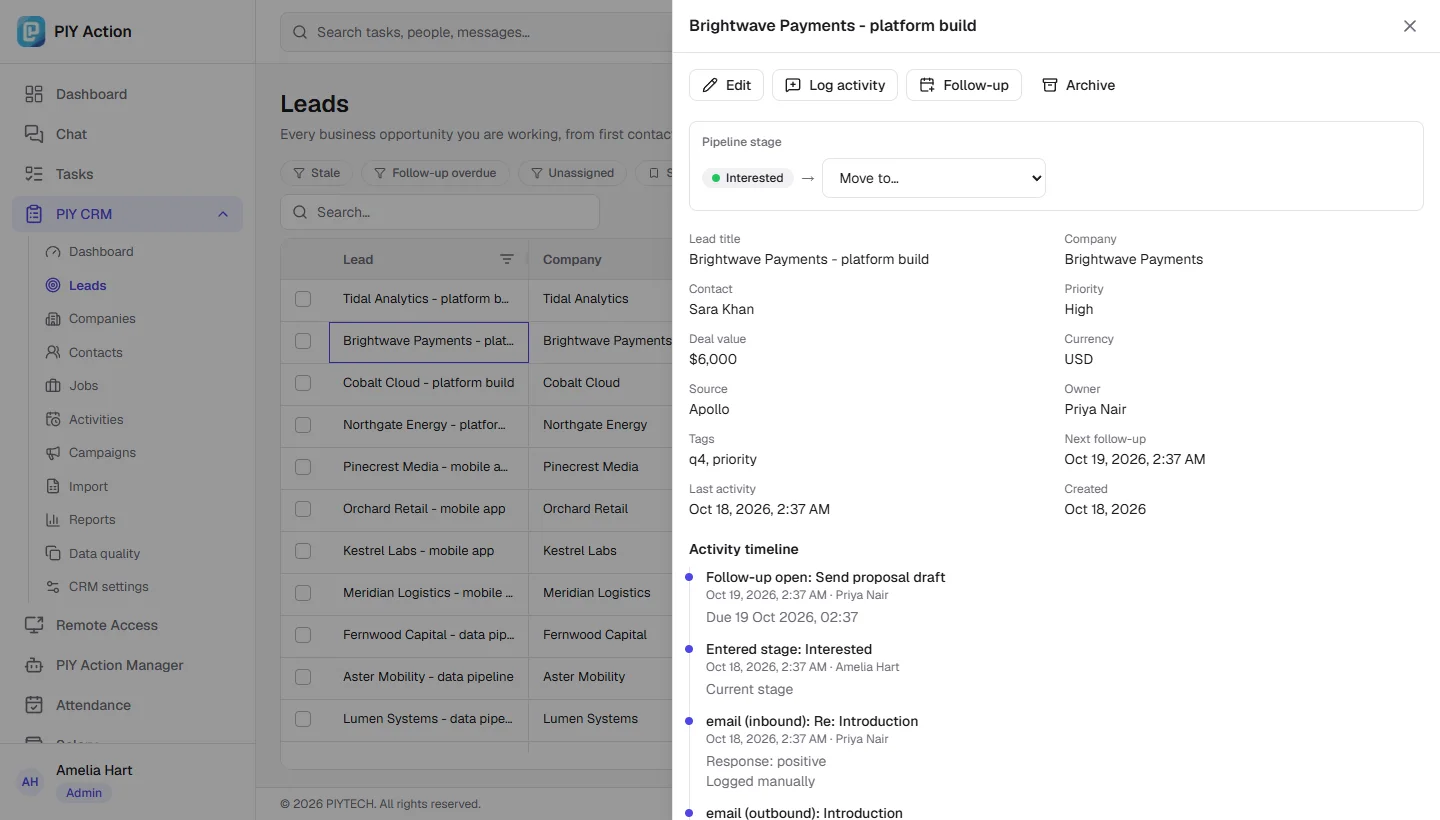Apply the Unassigned filter chip
Screen dimensions: 1440x820
tap(572, 173)
